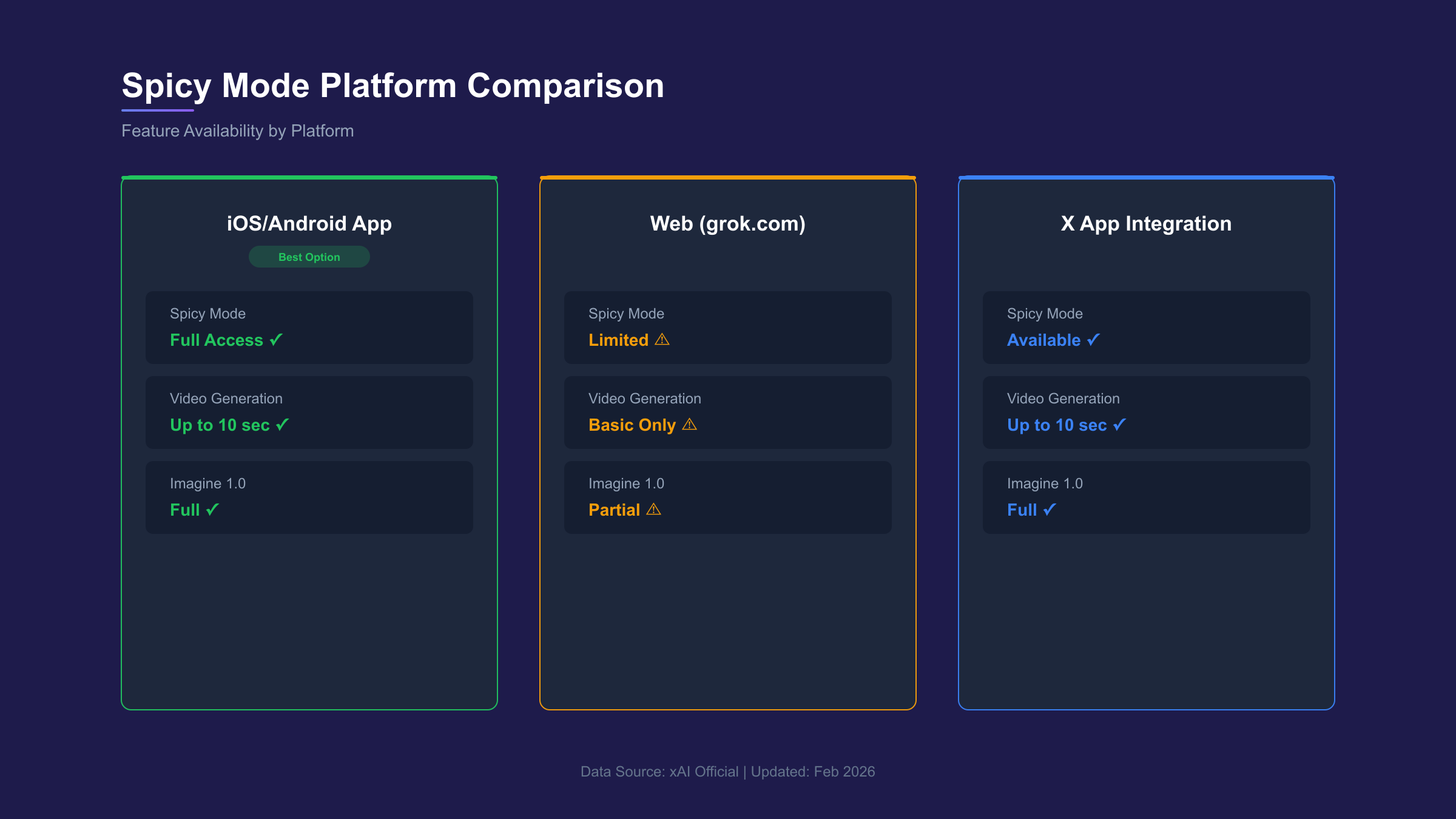
Task: Click the warning icon beside Basic Only
Action: tap(690, 425)
